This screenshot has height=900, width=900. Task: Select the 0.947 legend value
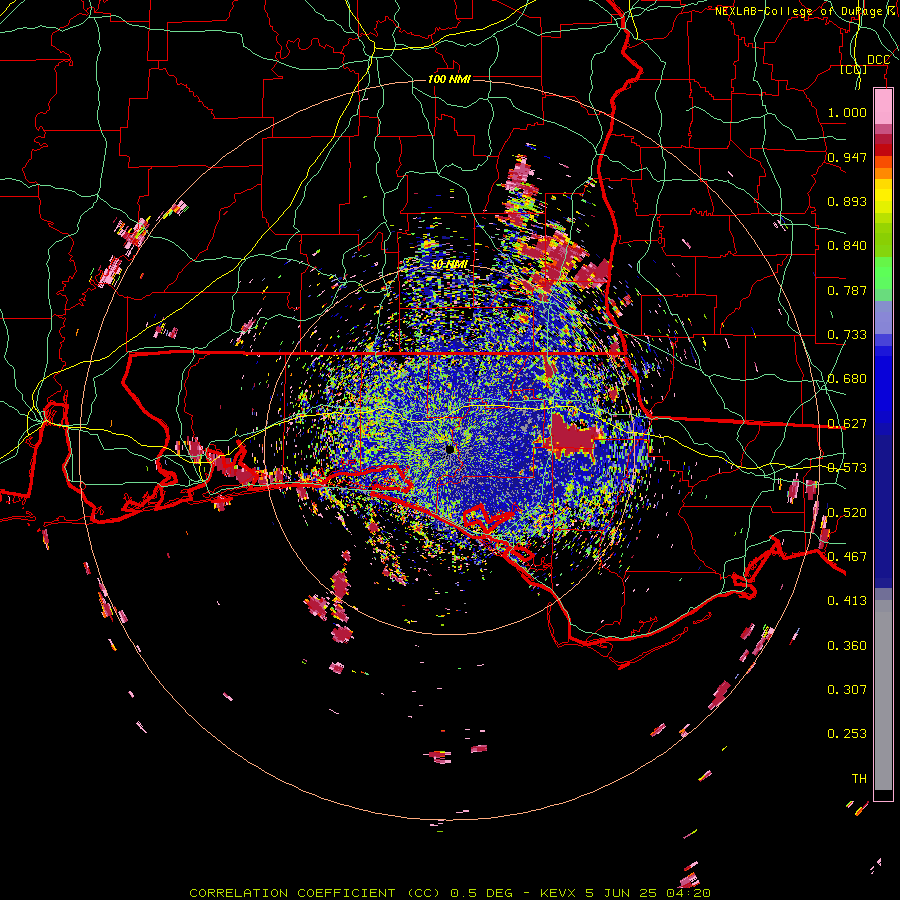point(847,157)
